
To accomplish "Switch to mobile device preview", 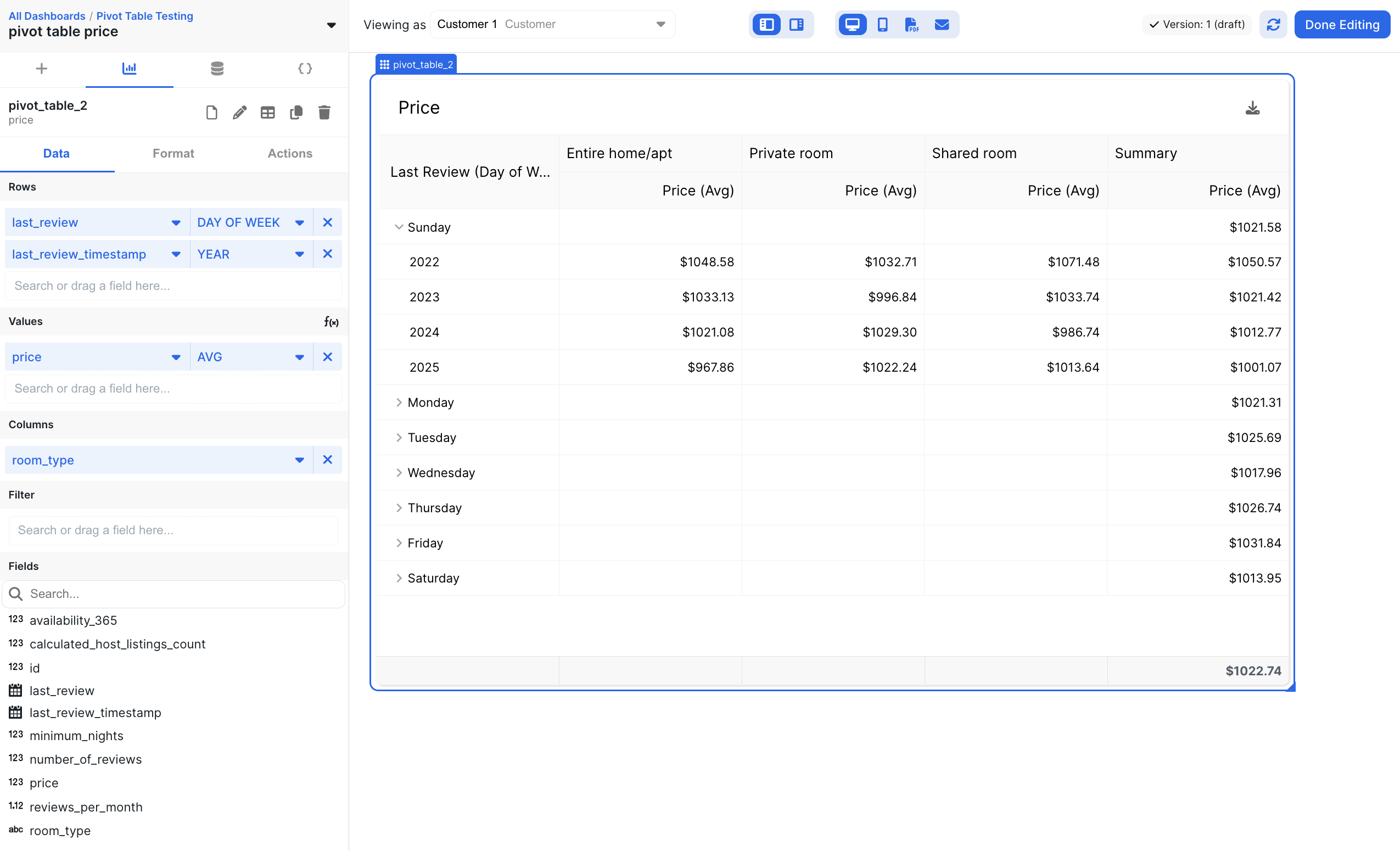I will point(882,24).
